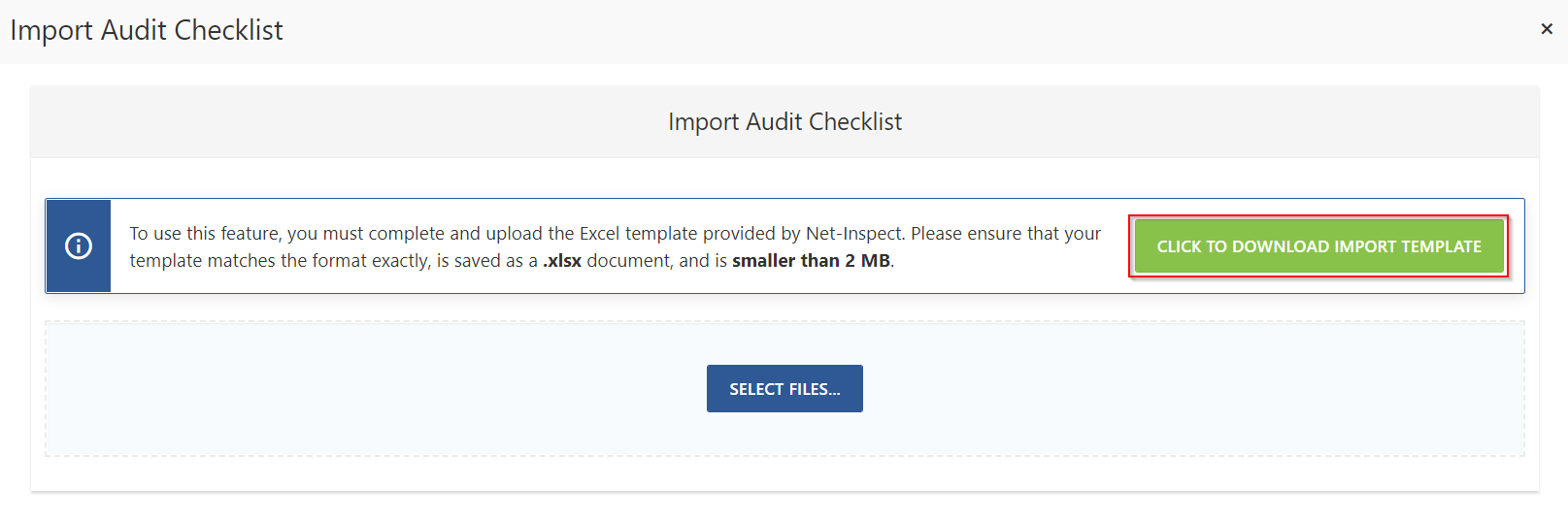This screenshot has height=521, width=1568.
Task: Click the blue info icon
Action: coord(79,246)
